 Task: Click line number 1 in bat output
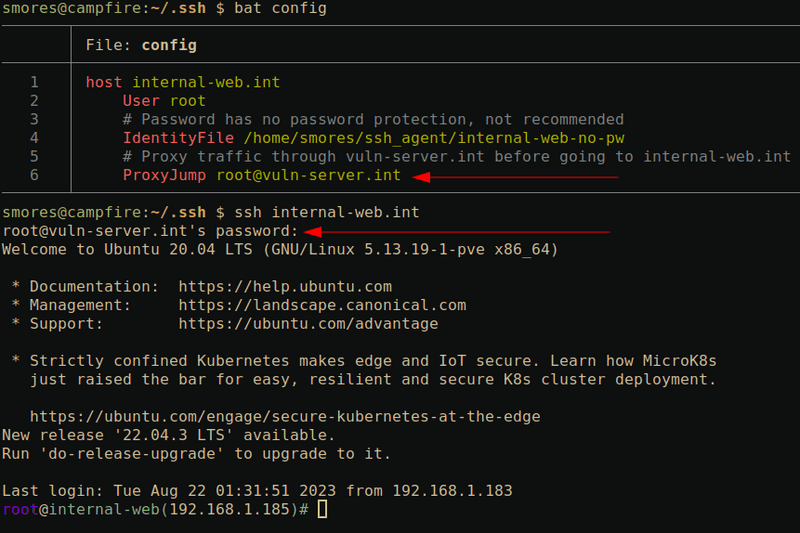pos(34,82)
